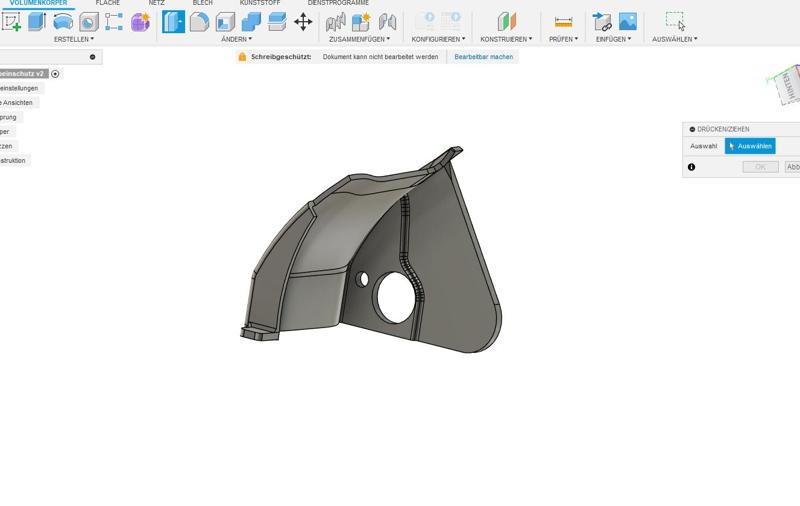Click the 'Schreibgeschützt:' label

[x=281, y=57]
